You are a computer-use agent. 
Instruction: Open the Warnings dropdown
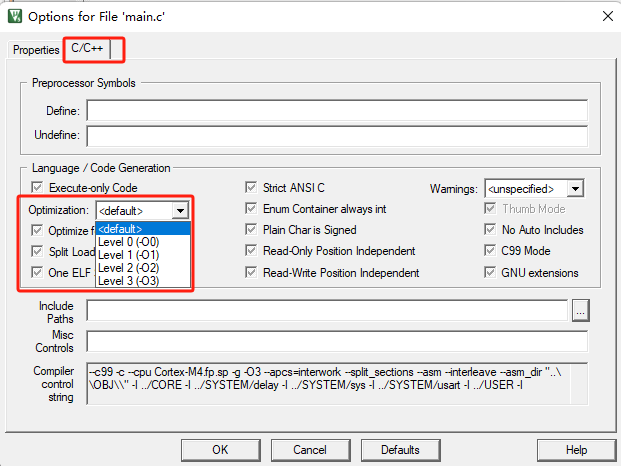(x=574, y=188)
